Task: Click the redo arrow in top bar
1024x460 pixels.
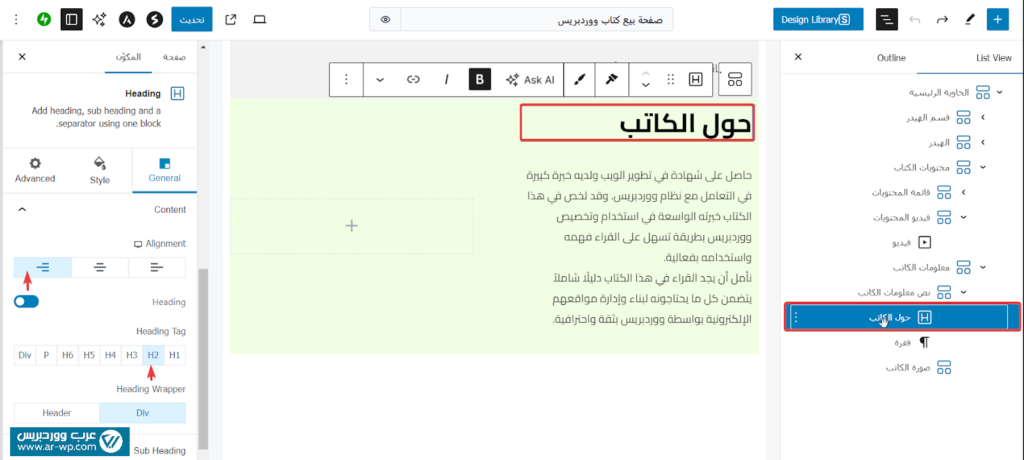Action: (x=942, y=19)
